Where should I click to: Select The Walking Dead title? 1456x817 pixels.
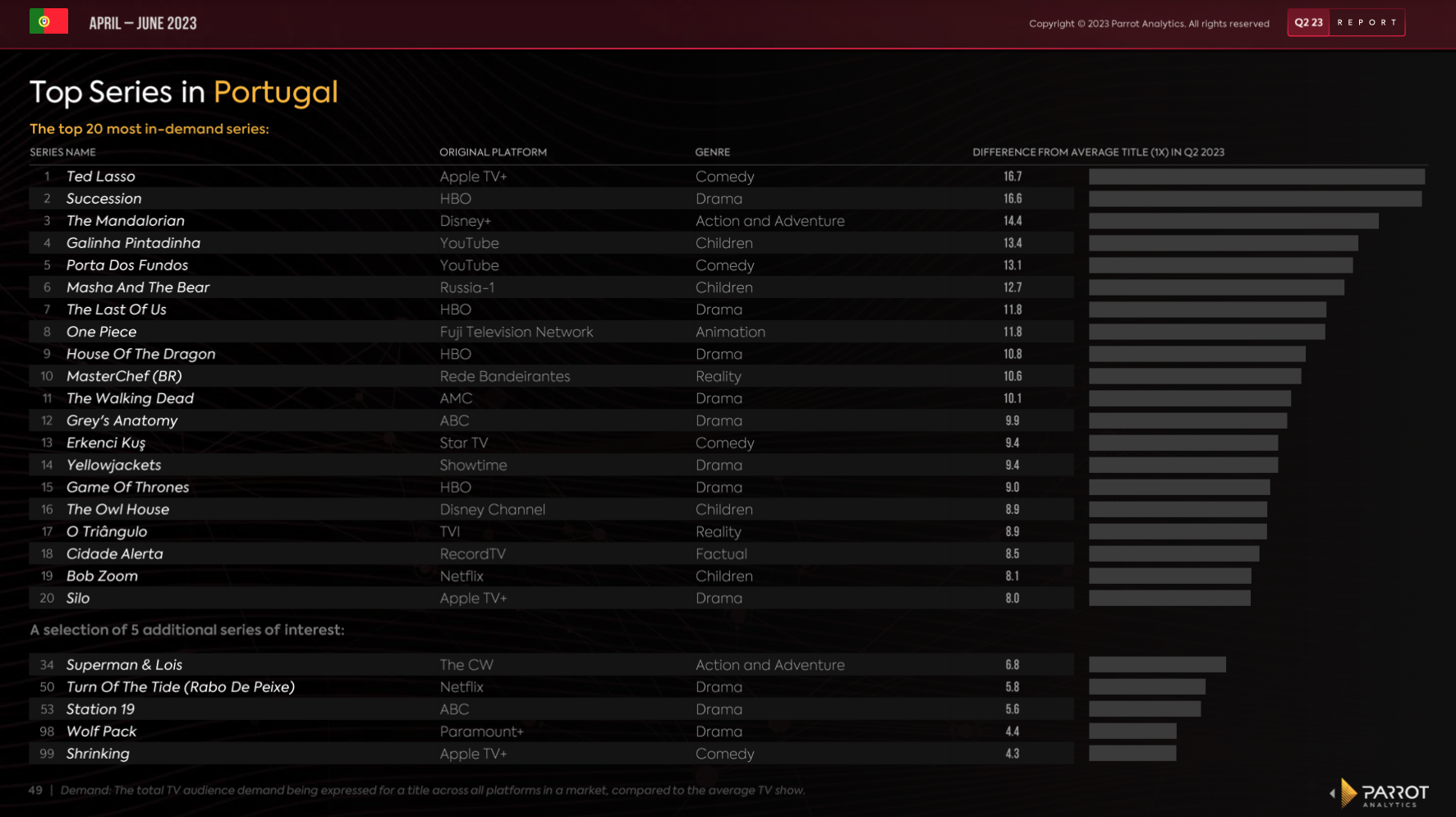tap(130, 398)
